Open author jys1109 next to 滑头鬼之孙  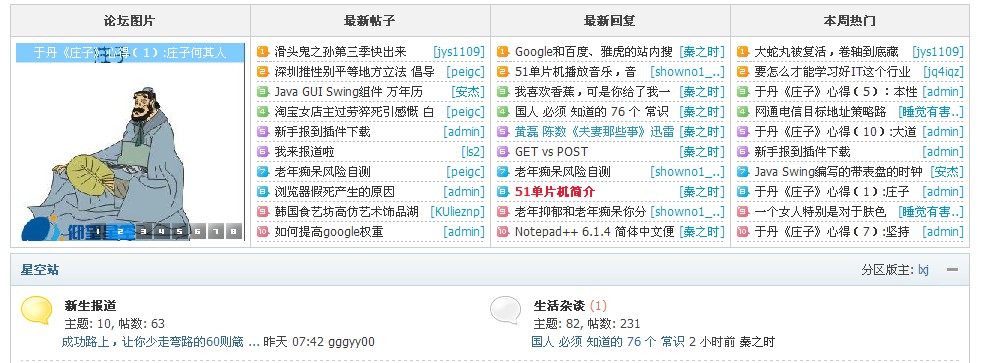[459, 52]
